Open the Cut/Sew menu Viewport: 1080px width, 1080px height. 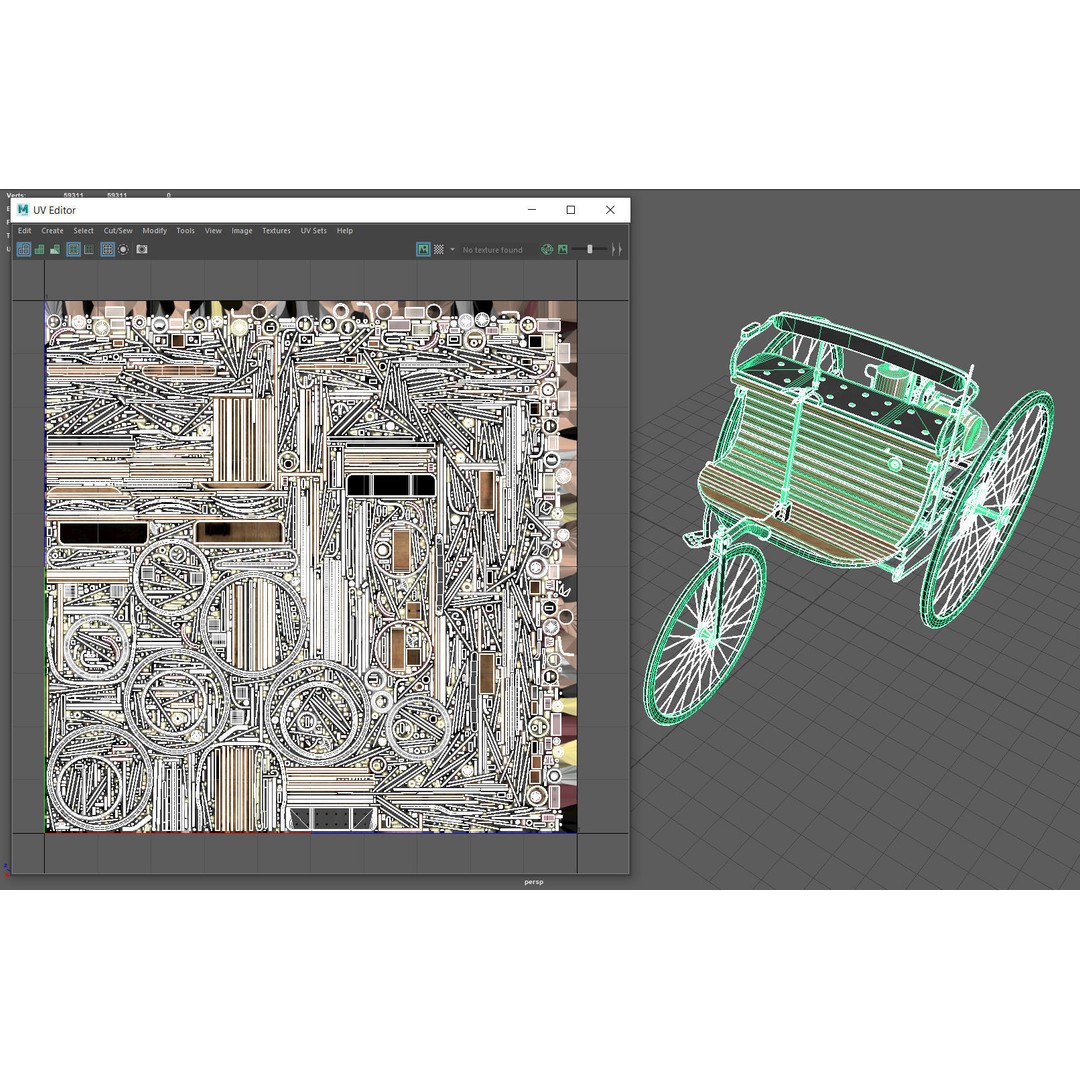coord(118,231)
